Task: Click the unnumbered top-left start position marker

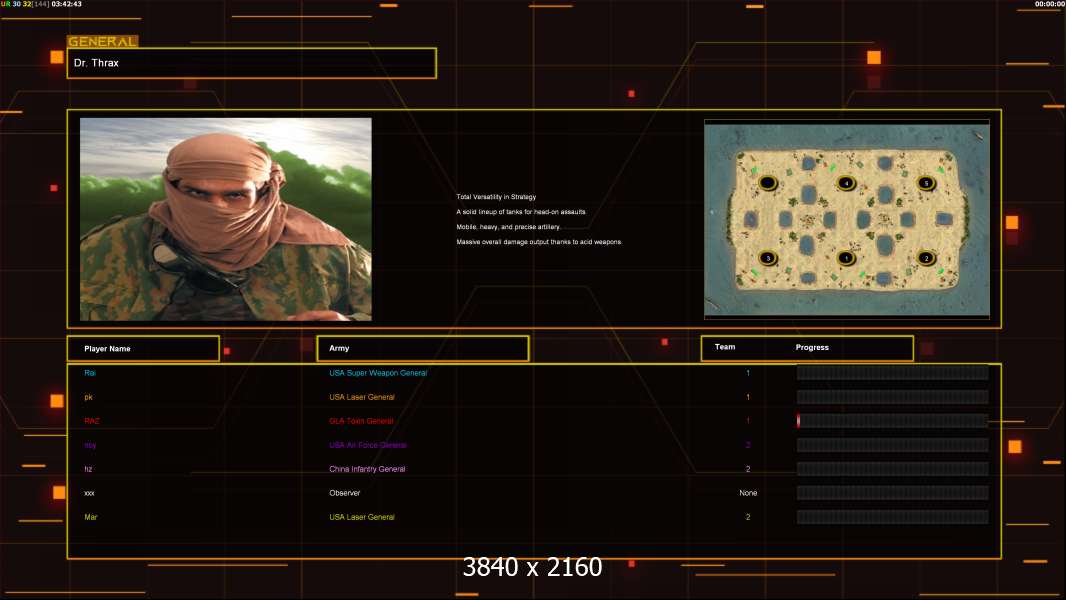Action: coord(767,183)
